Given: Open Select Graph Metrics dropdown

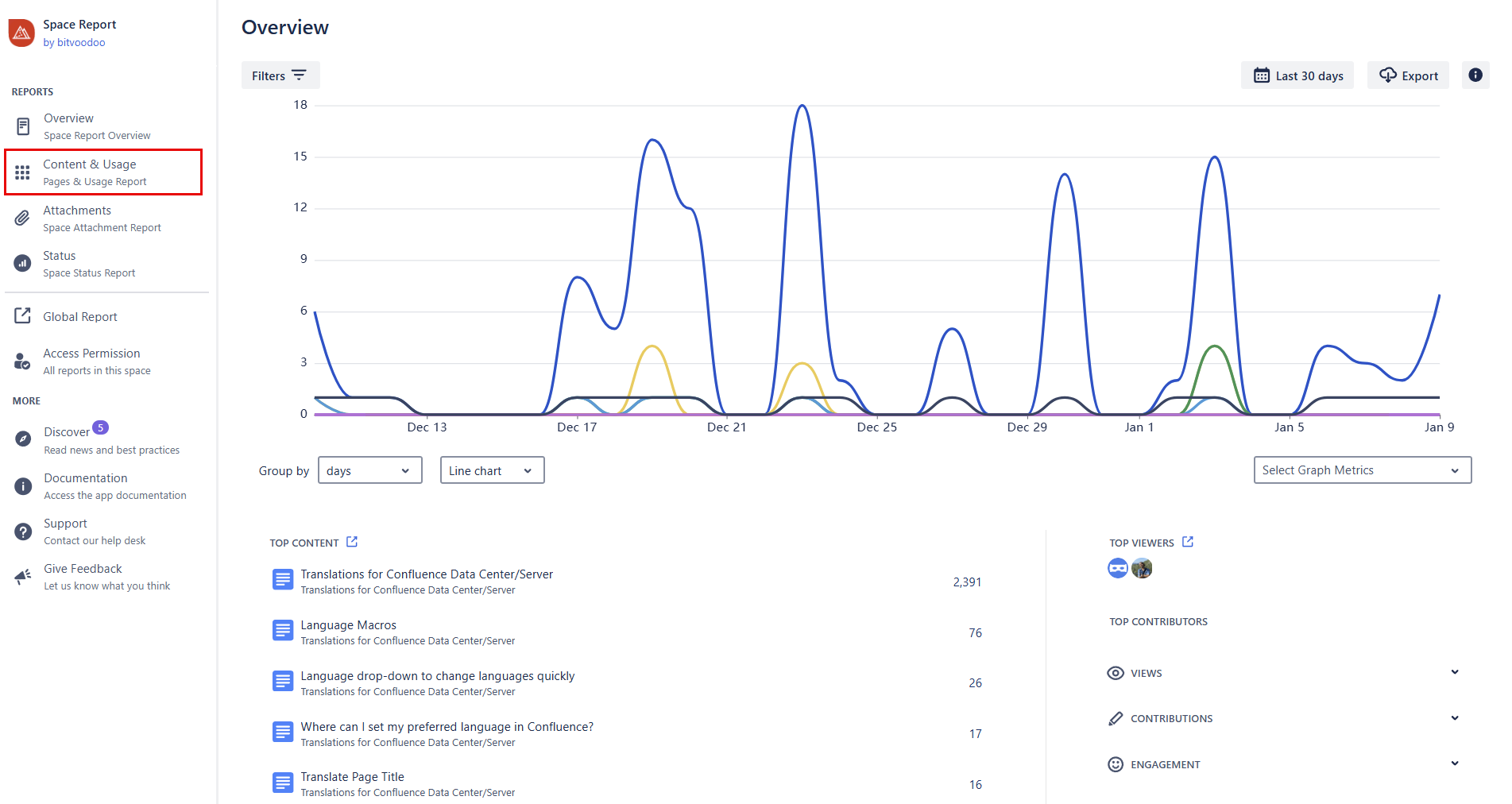Looking at the screenshot, I should coord(1362,470).
